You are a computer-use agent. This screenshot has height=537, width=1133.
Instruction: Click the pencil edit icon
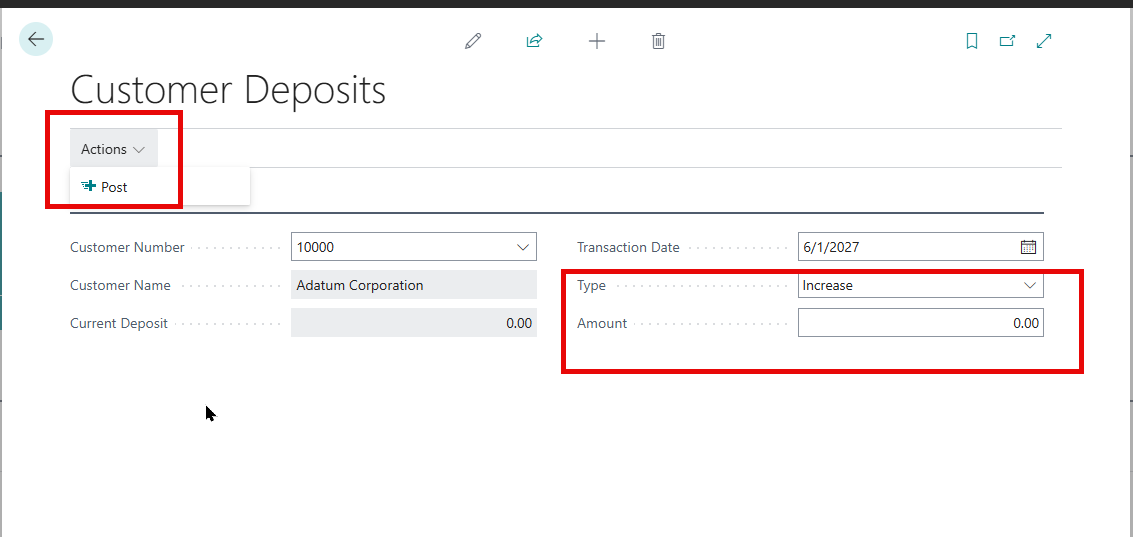pyautogui.click(x=473, y=41)
